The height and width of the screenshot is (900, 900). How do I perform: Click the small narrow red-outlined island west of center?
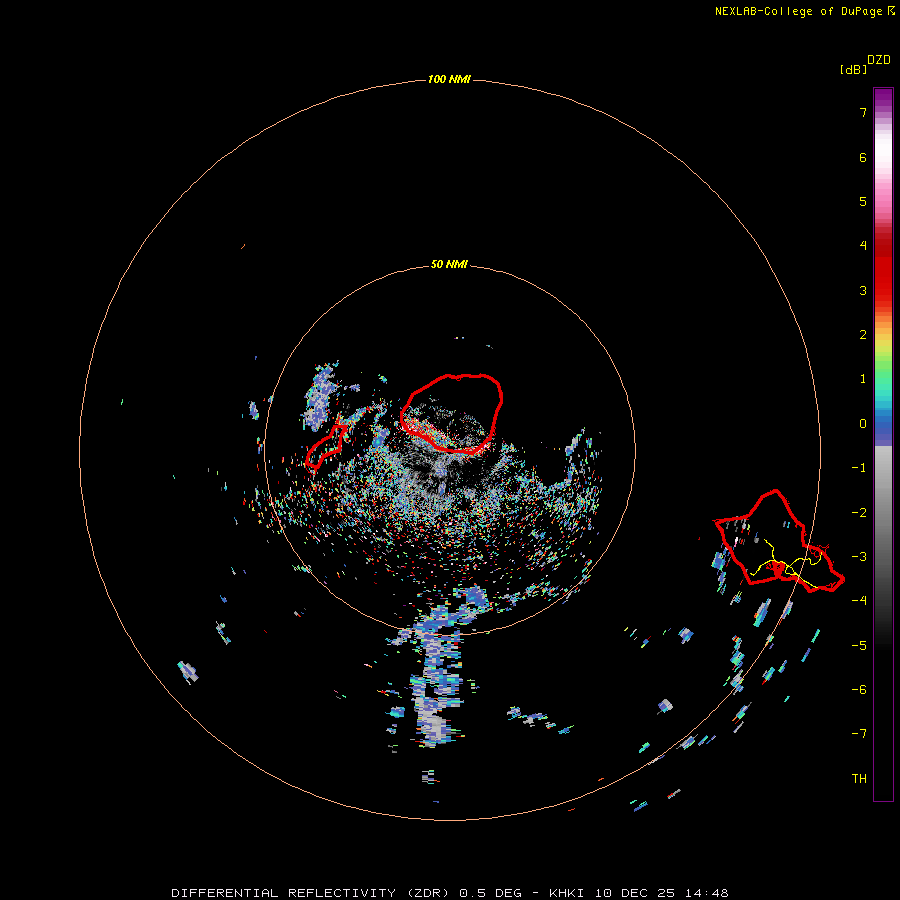pos(325,446)
